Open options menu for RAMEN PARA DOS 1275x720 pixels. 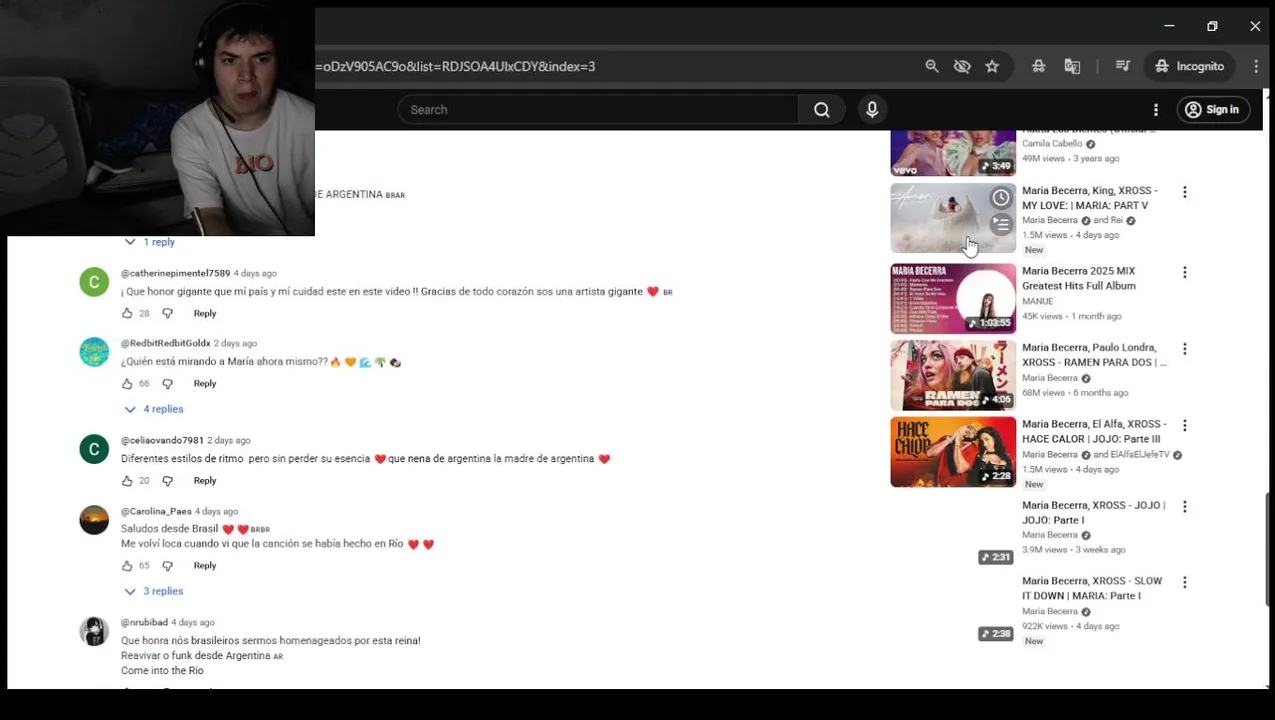(1185, 349)
